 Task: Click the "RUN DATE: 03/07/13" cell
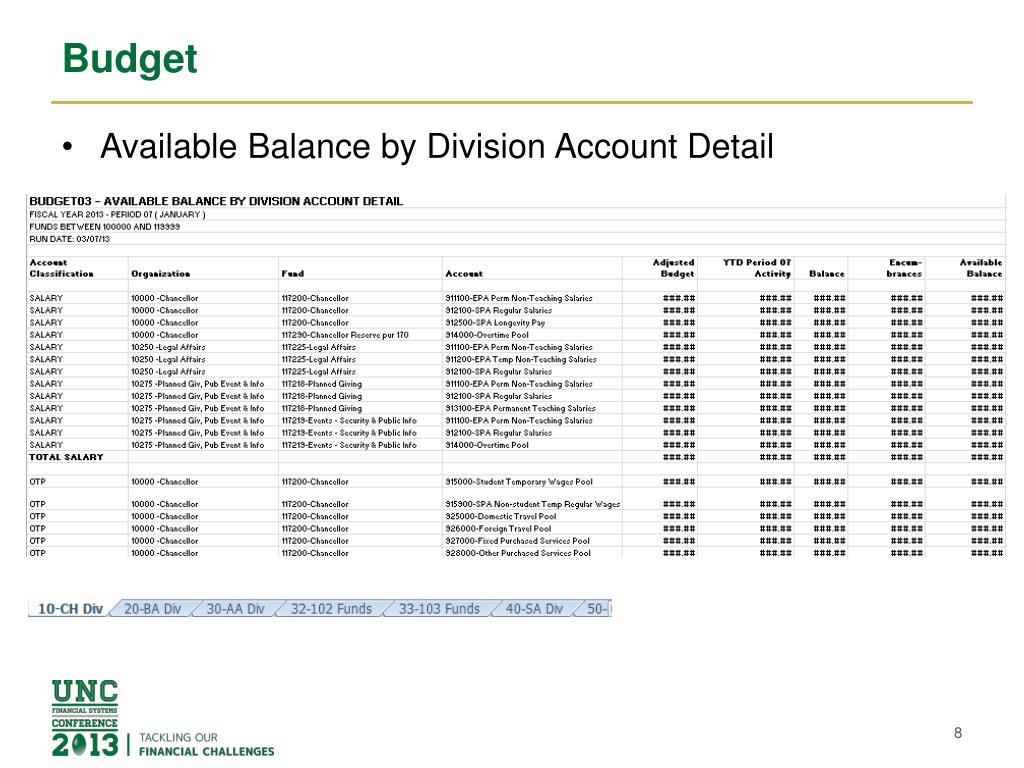click(70, 239)
